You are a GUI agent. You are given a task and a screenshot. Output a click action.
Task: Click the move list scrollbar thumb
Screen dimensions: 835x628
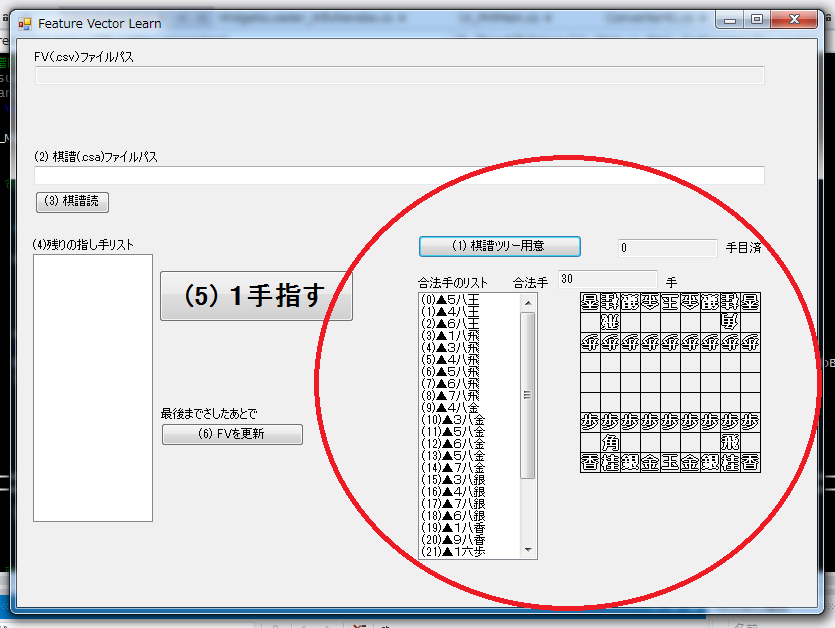click(528, 395)
